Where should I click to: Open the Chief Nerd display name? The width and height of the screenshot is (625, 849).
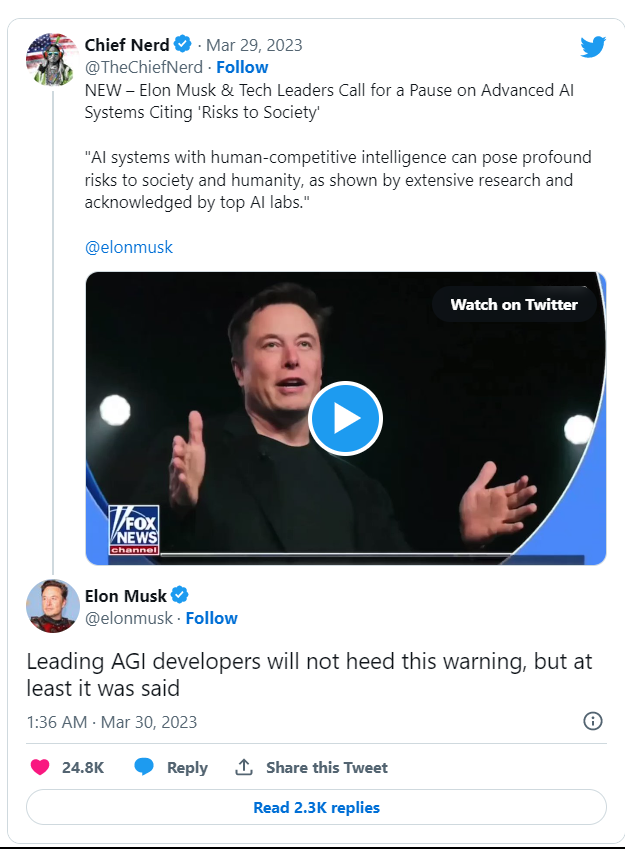[126, 45]
